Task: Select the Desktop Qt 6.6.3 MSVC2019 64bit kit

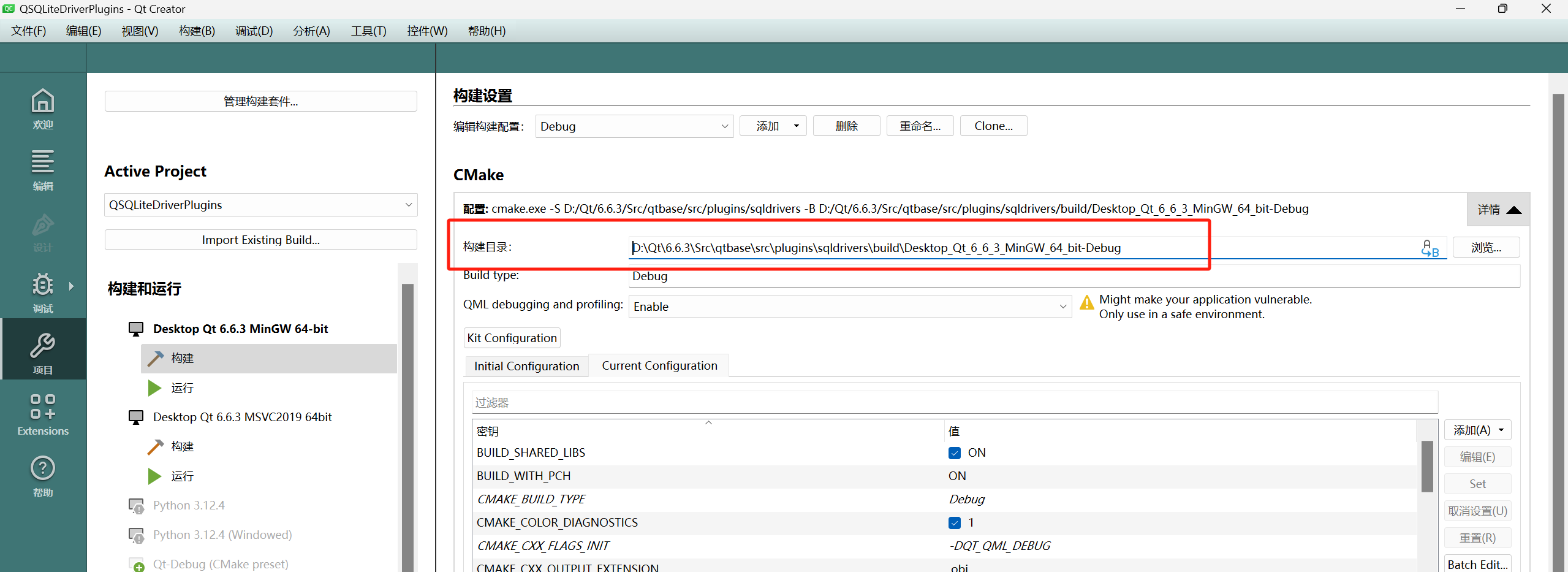Action: point(243,418)
